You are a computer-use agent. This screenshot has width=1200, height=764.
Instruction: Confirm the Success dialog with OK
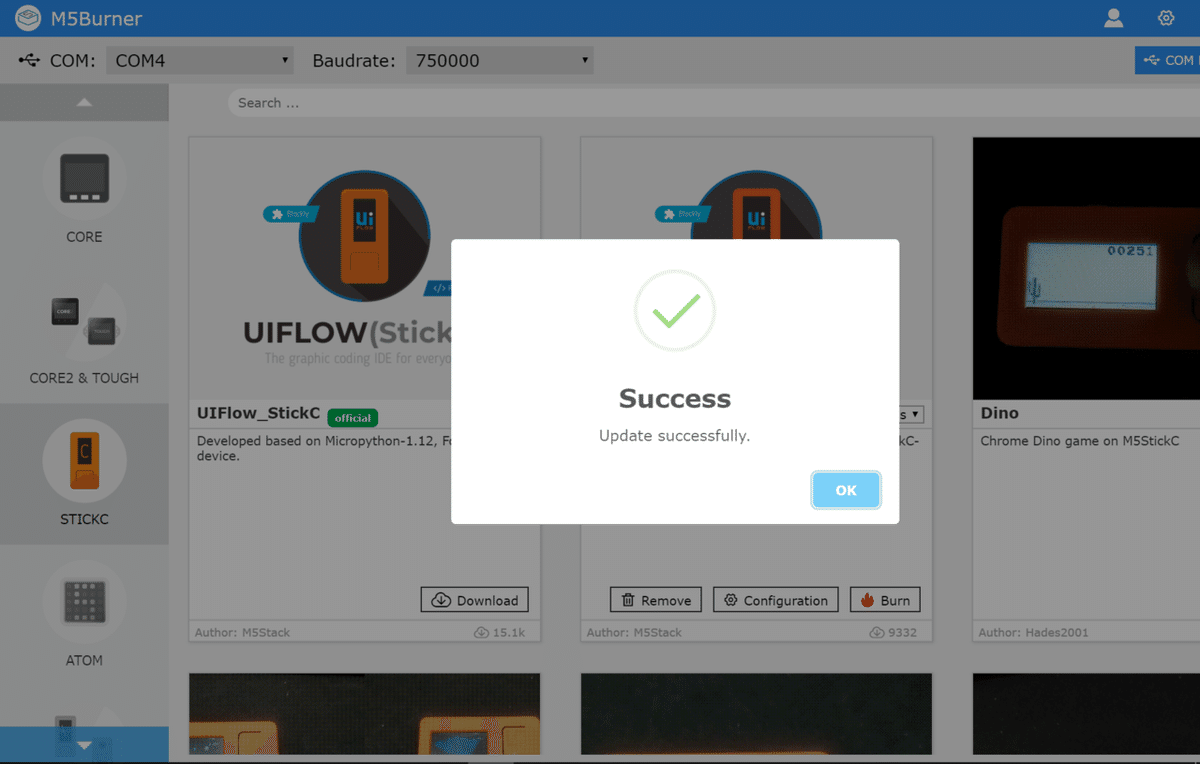(x=846, y=490)
